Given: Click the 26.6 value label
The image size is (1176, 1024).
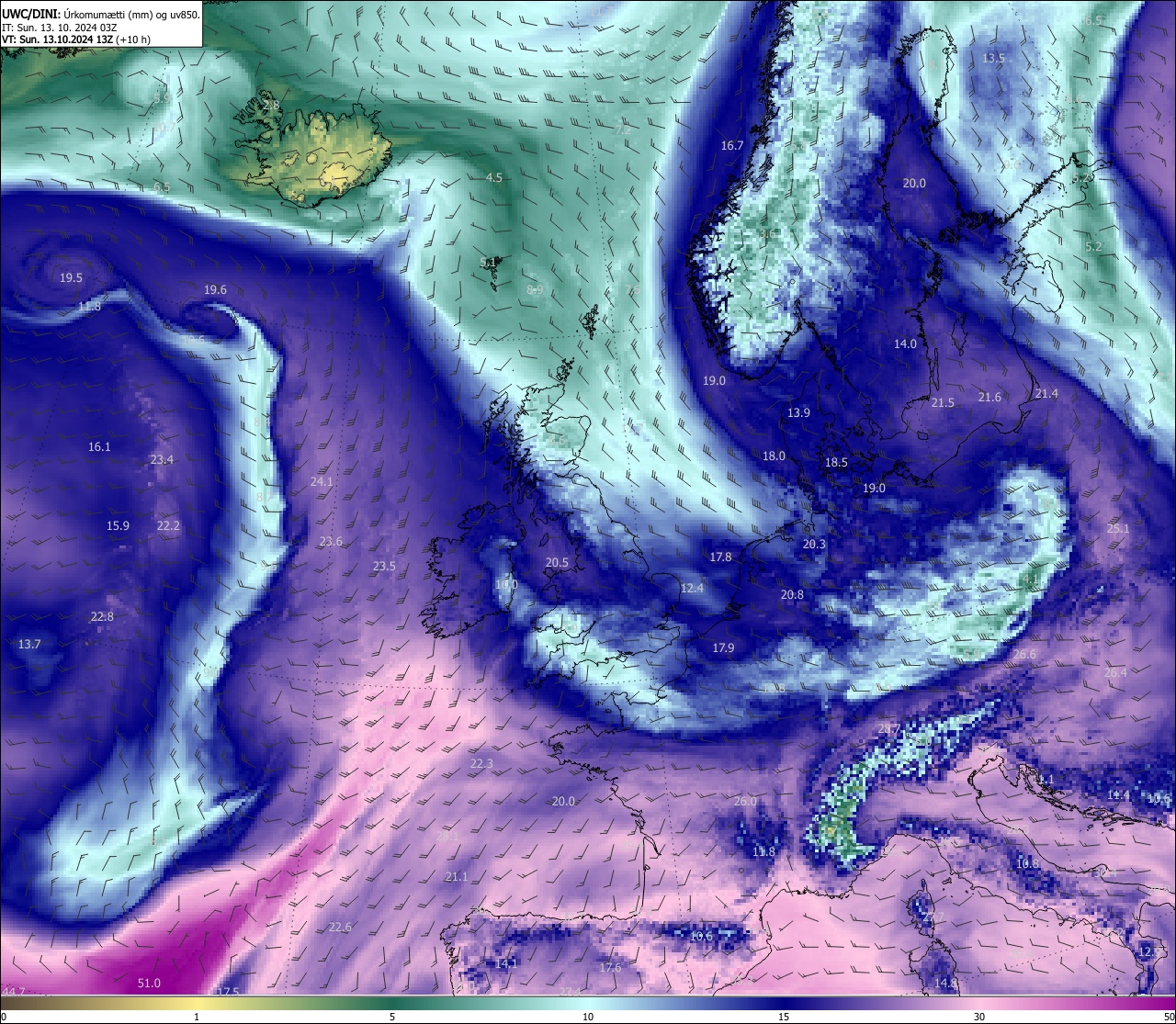Looking at the screenshot, I should tap(1025, 655).
